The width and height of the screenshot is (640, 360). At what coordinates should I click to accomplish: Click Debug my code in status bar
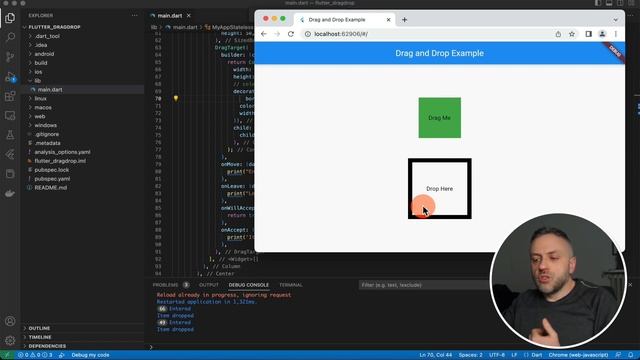coord(90,355)
